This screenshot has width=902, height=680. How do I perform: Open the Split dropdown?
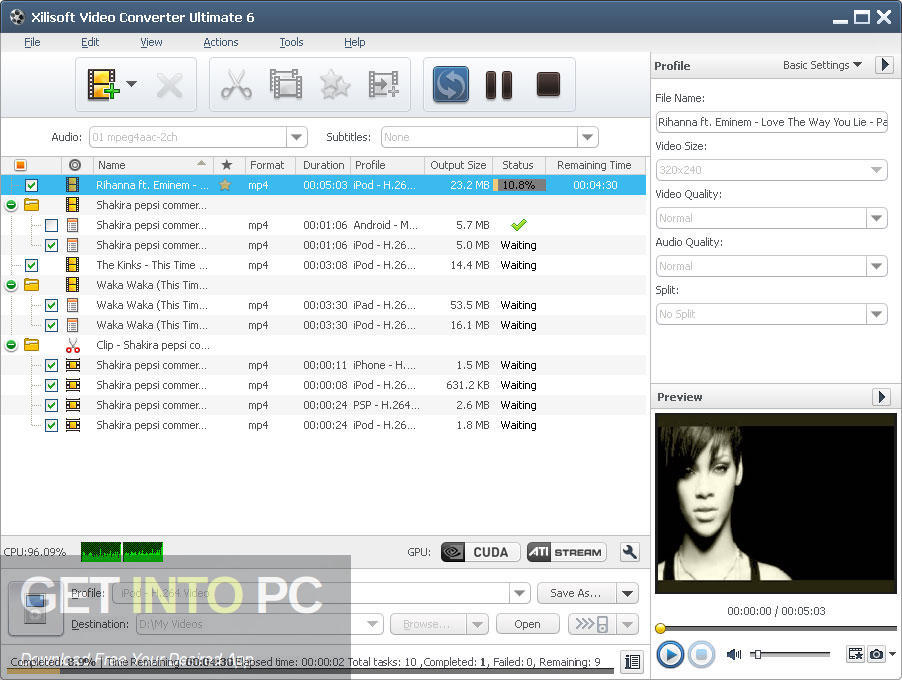click(877, 314)
